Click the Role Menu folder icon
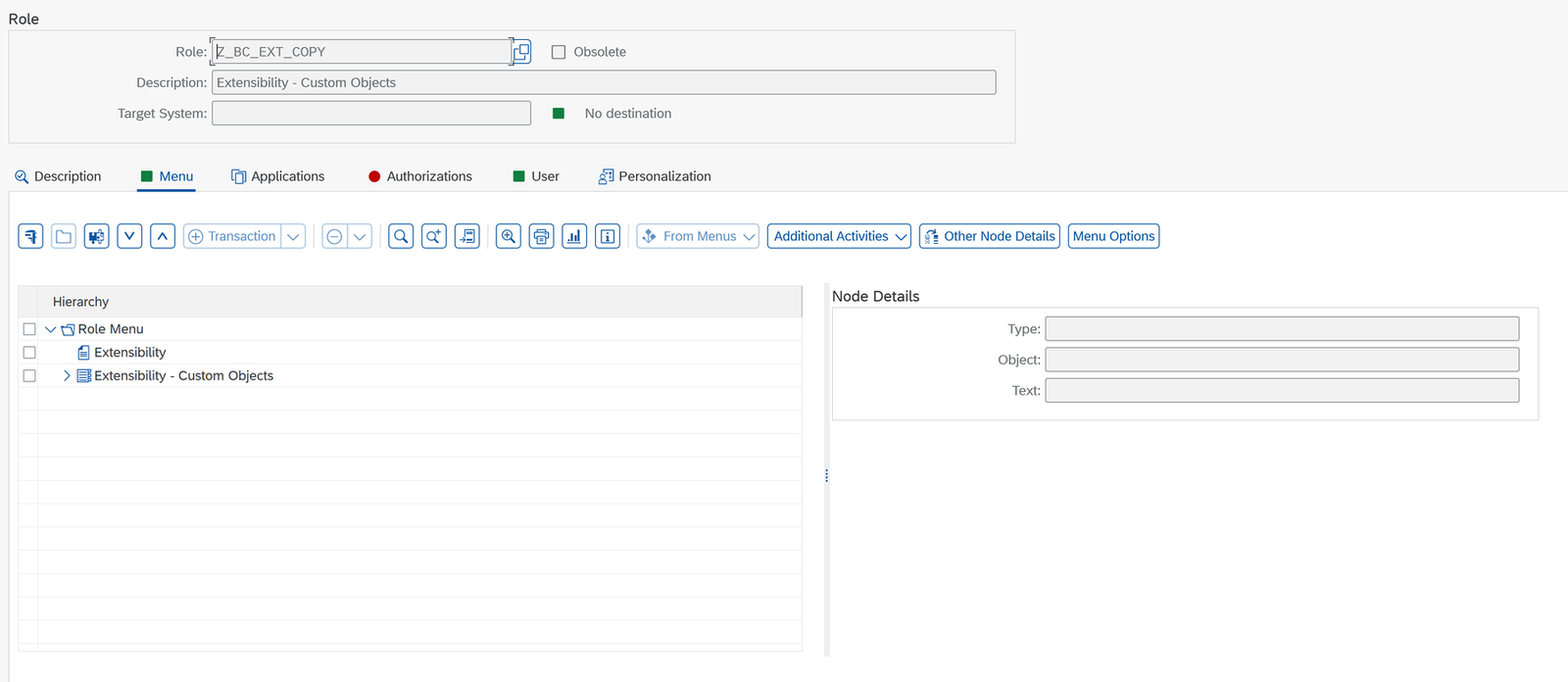 tap(68, 330)
